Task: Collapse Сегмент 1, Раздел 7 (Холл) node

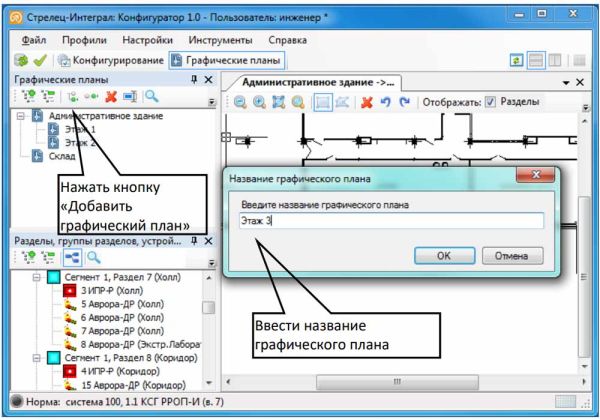Action: click(37, 275)
